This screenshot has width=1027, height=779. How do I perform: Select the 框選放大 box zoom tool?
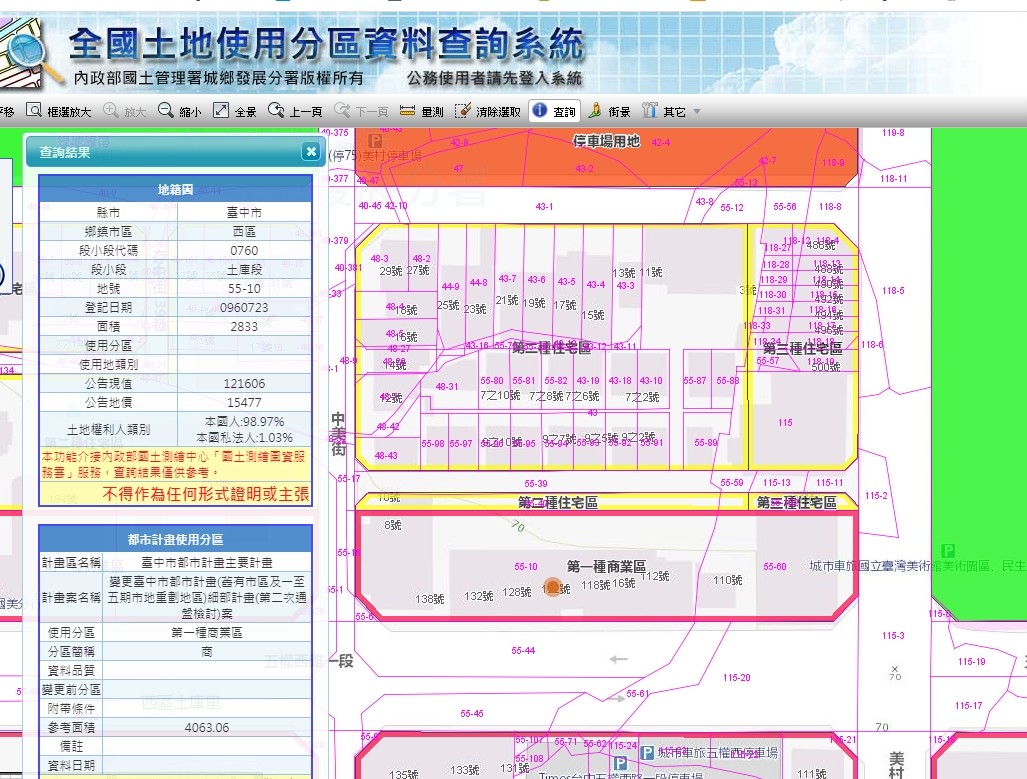59,111
